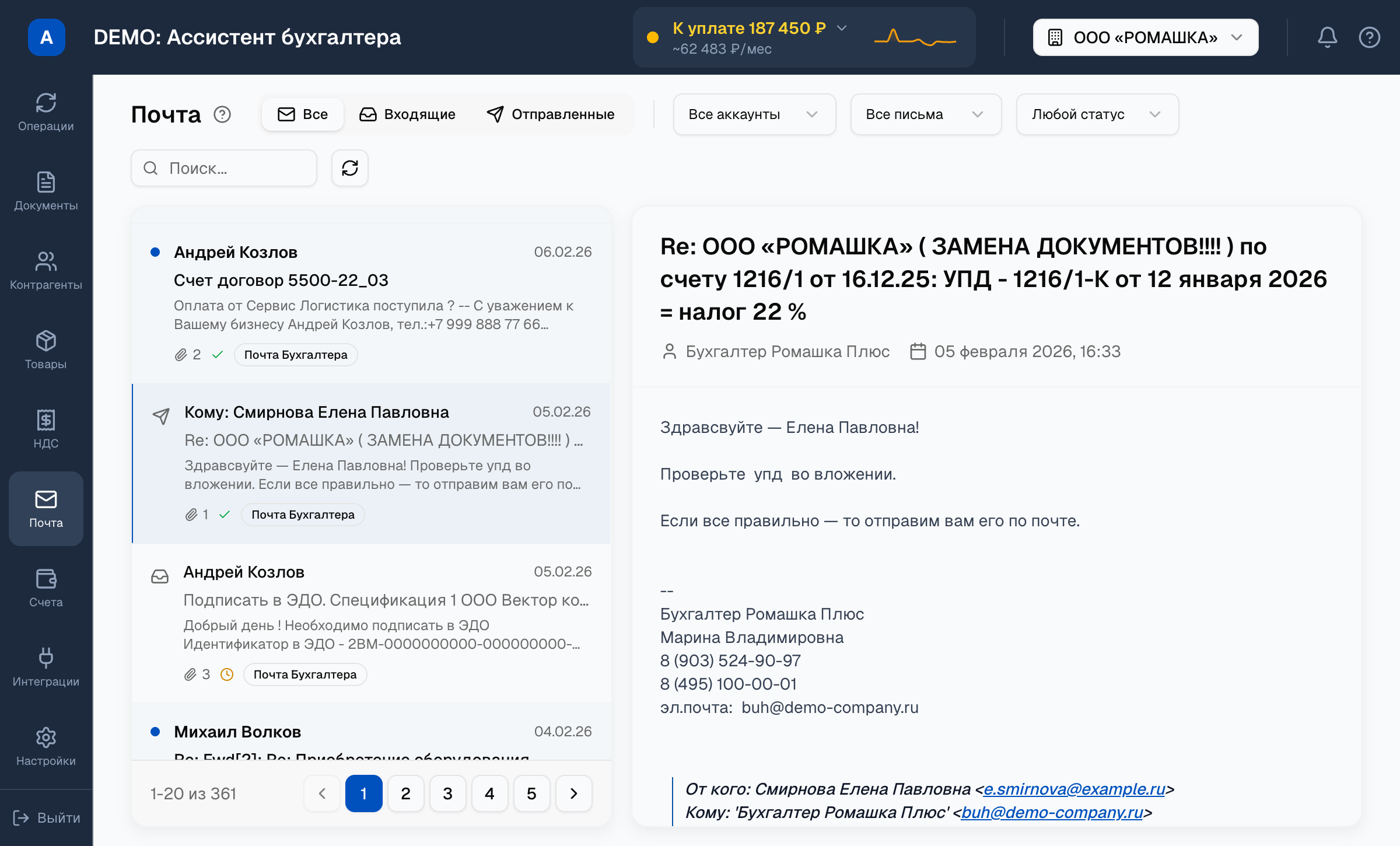Open help via the question mark icon
The height and width of the screenshot is (846, 1400).
[1370, 37]
